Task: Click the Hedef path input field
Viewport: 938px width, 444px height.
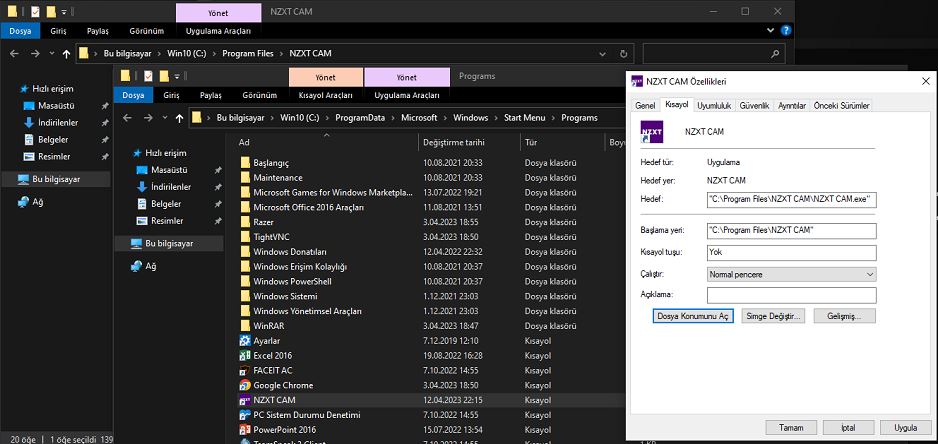Action: tap(791, 200)
